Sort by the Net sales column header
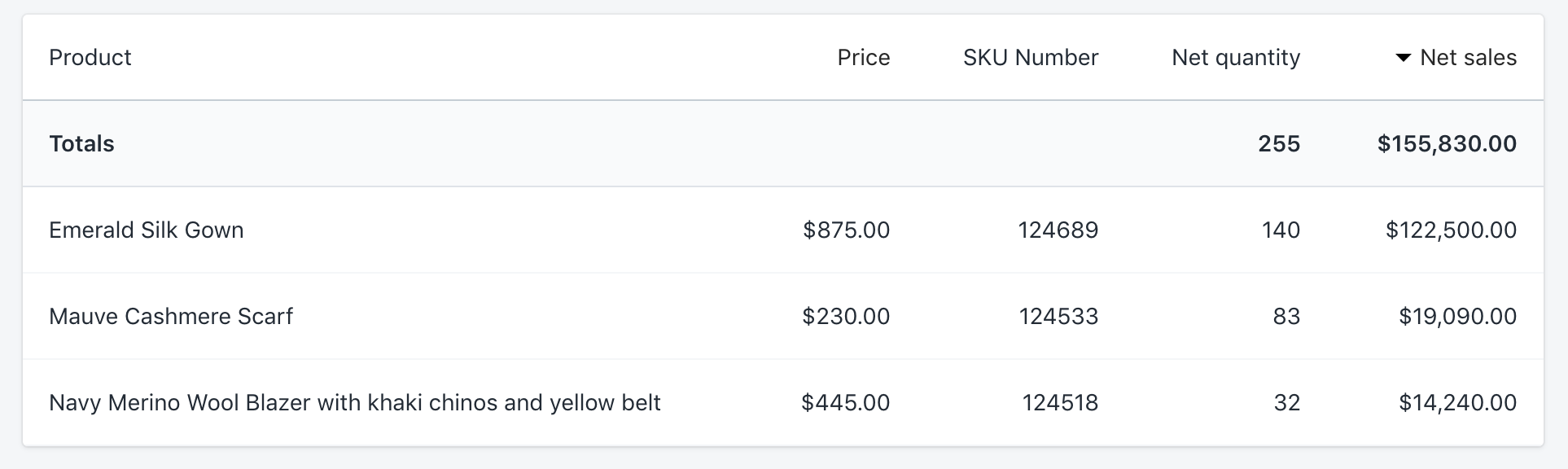The image size is (1568, 469). (1467, 58)
